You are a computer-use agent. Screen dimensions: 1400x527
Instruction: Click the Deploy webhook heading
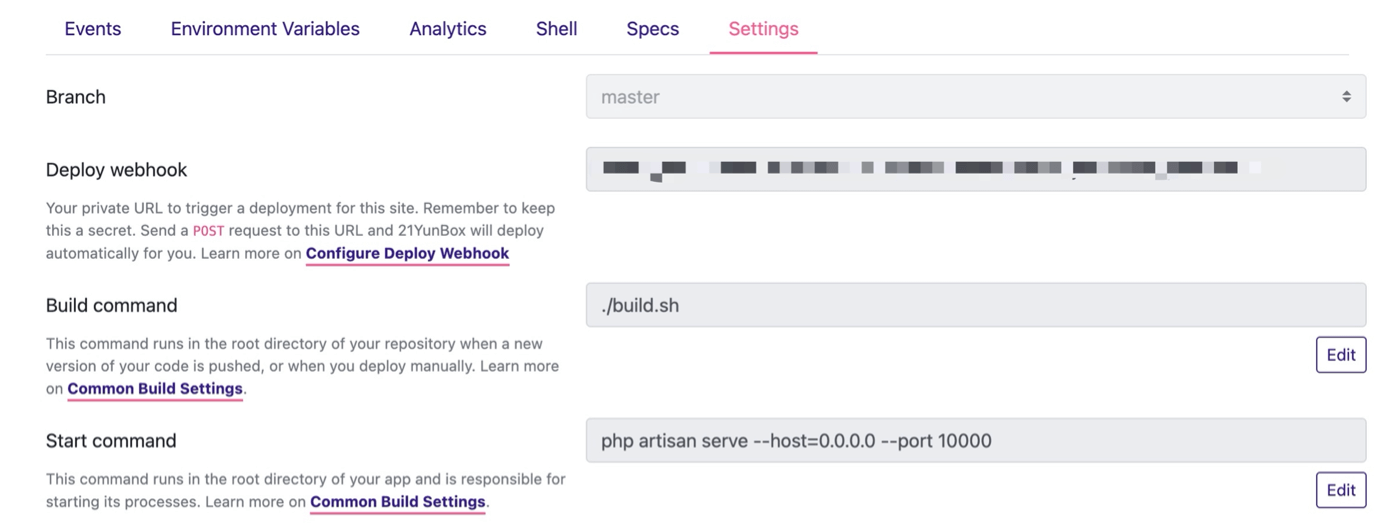[x=117, y=170]
